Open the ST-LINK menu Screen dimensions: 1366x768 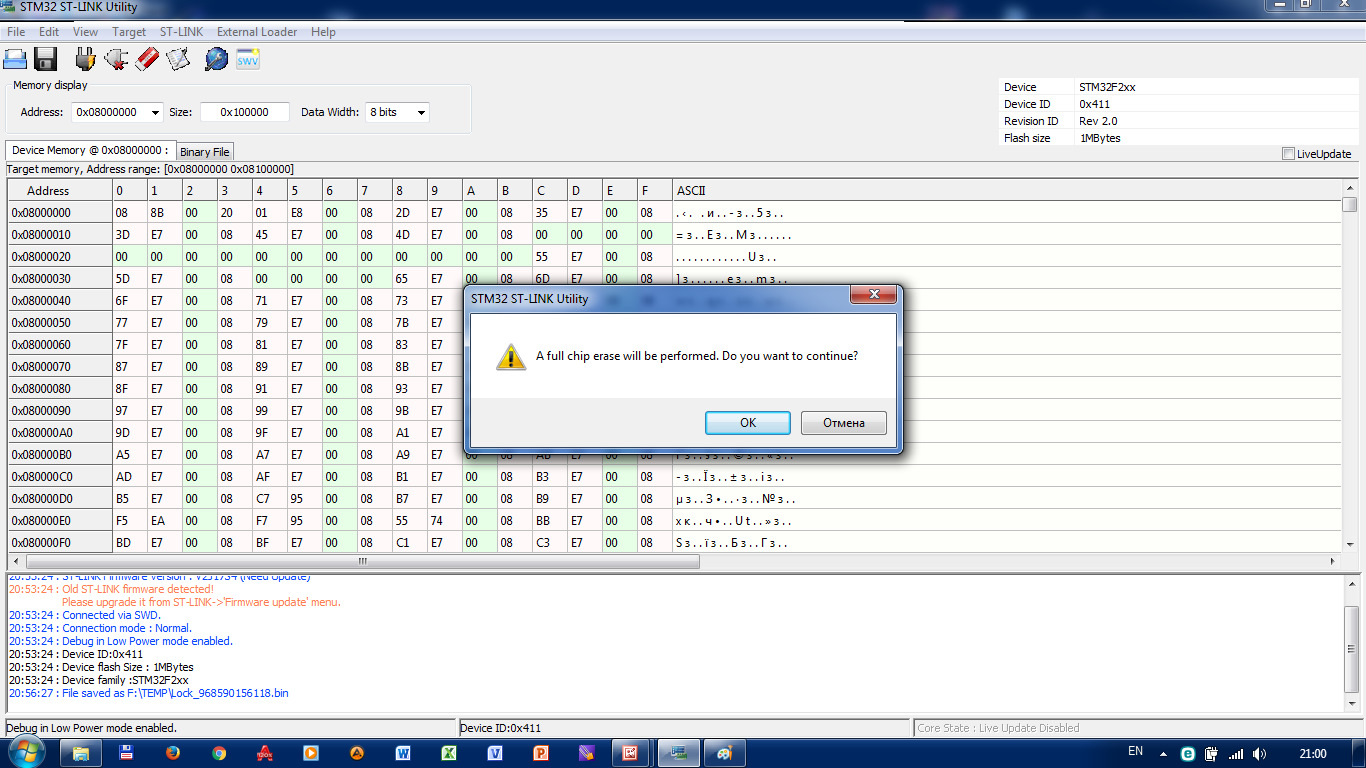[181, 31]
